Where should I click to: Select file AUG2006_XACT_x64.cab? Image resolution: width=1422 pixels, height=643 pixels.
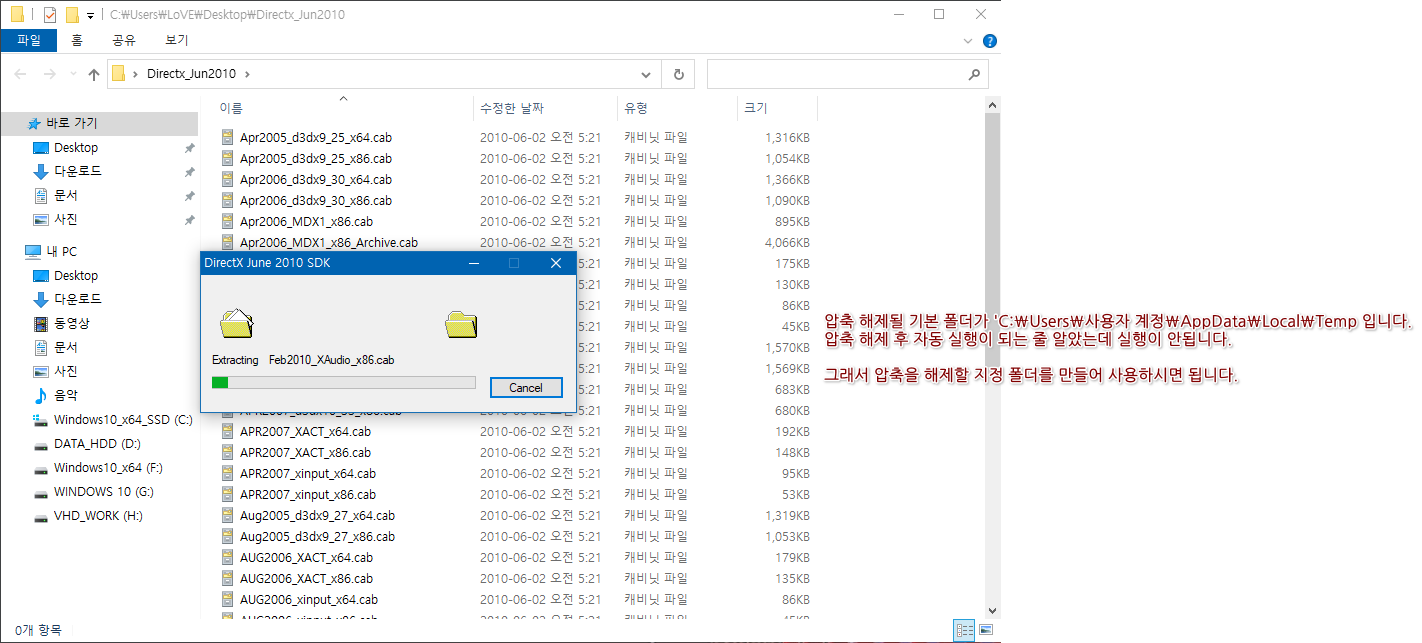[306, 557]
